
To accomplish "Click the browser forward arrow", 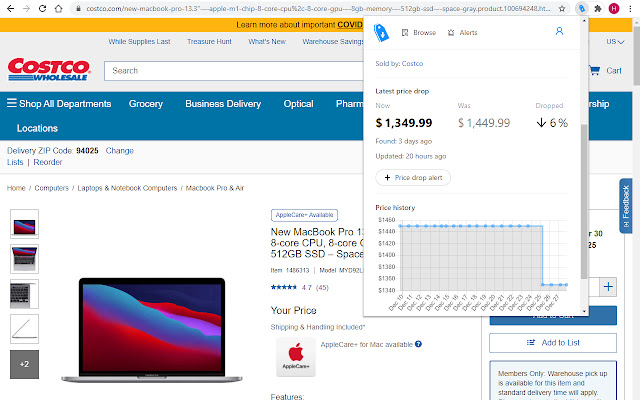I will 27,8.
